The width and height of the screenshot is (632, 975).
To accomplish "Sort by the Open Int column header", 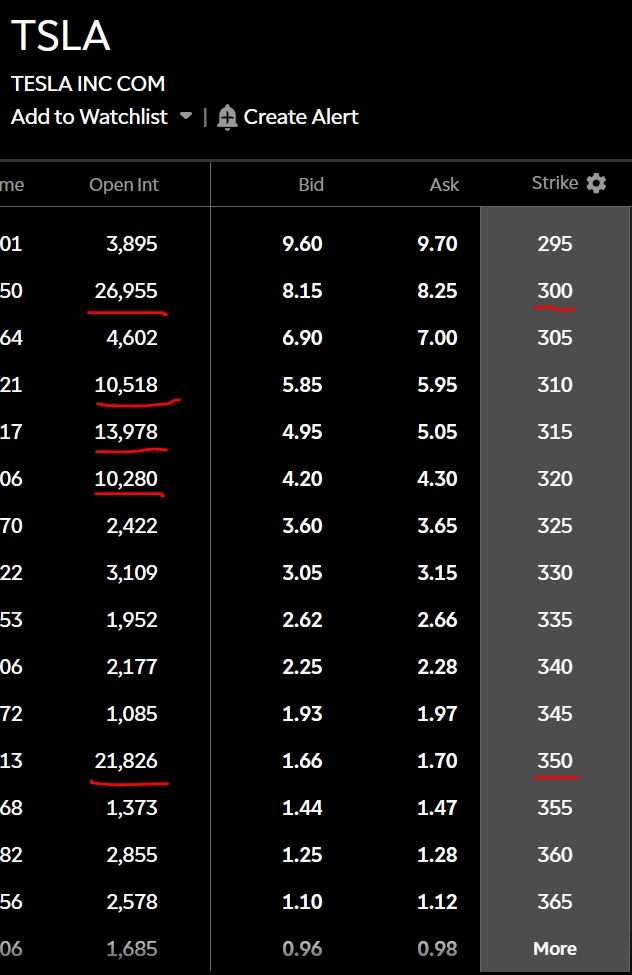I will (x=124, y=185).
